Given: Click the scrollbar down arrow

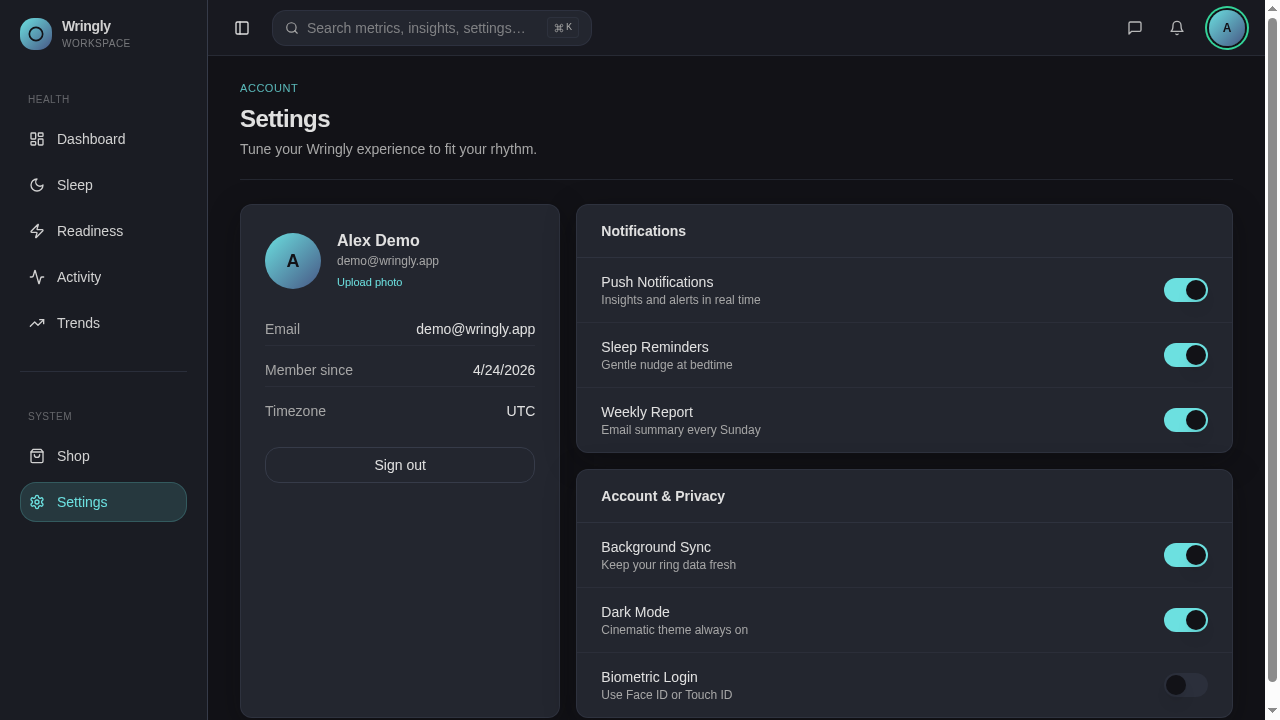Looking at the screenshot, I should point(1272,711).
